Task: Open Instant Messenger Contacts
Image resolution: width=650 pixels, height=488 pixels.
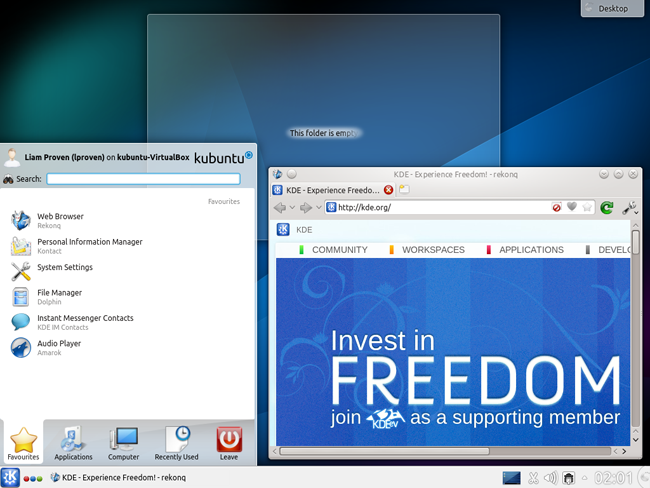Action: pyautogui.click(x=129, y=322)
